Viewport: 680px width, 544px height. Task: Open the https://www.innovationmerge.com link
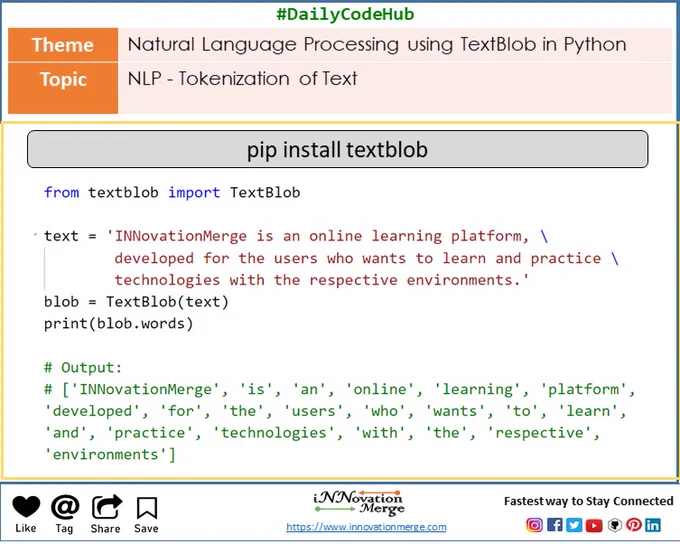pos(366,527)
